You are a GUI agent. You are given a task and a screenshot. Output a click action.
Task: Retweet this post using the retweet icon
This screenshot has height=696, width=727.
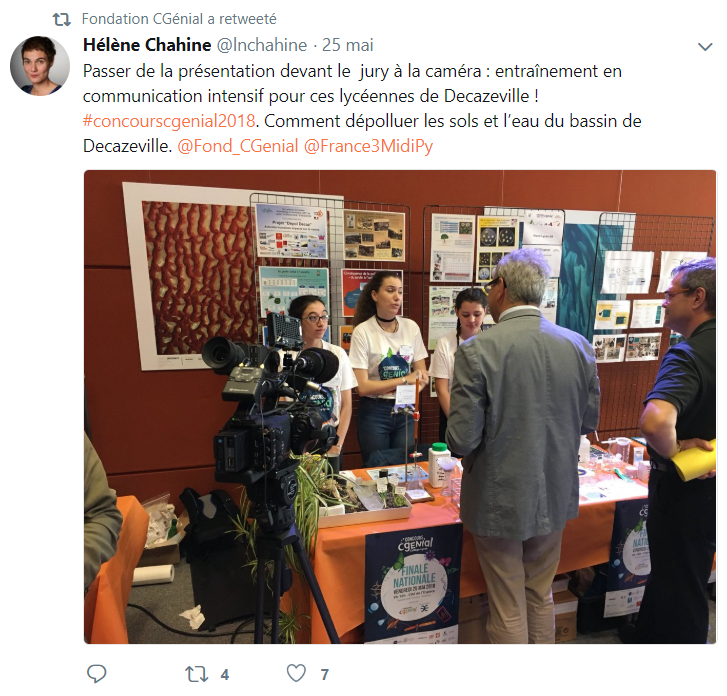pyautogui.click(x=197, y=674)
